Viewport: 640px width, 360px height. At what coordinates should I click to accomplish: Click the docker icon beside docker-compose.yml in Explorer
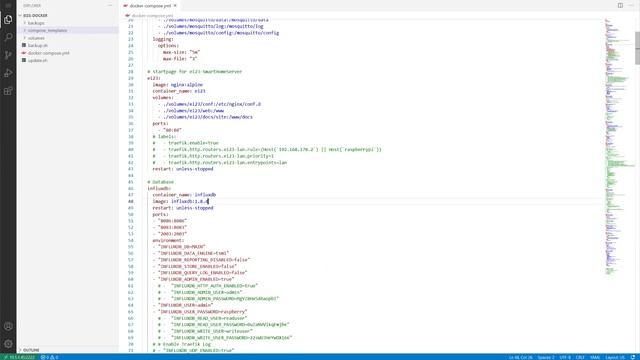click(24, 53)
